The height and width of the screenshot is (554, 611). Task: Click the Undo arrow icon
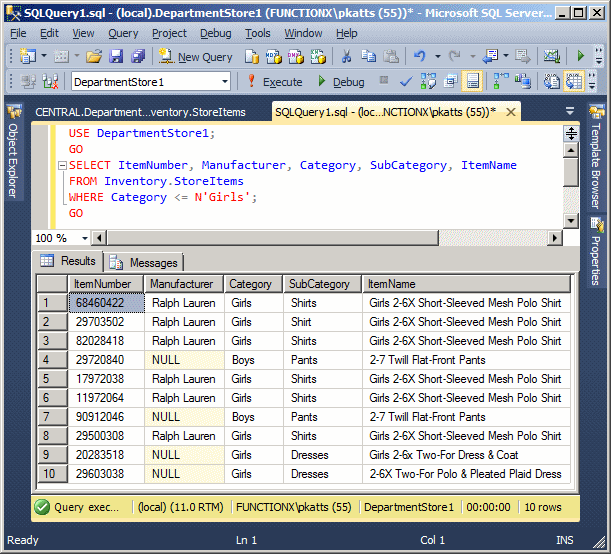[x=420, y=56]
